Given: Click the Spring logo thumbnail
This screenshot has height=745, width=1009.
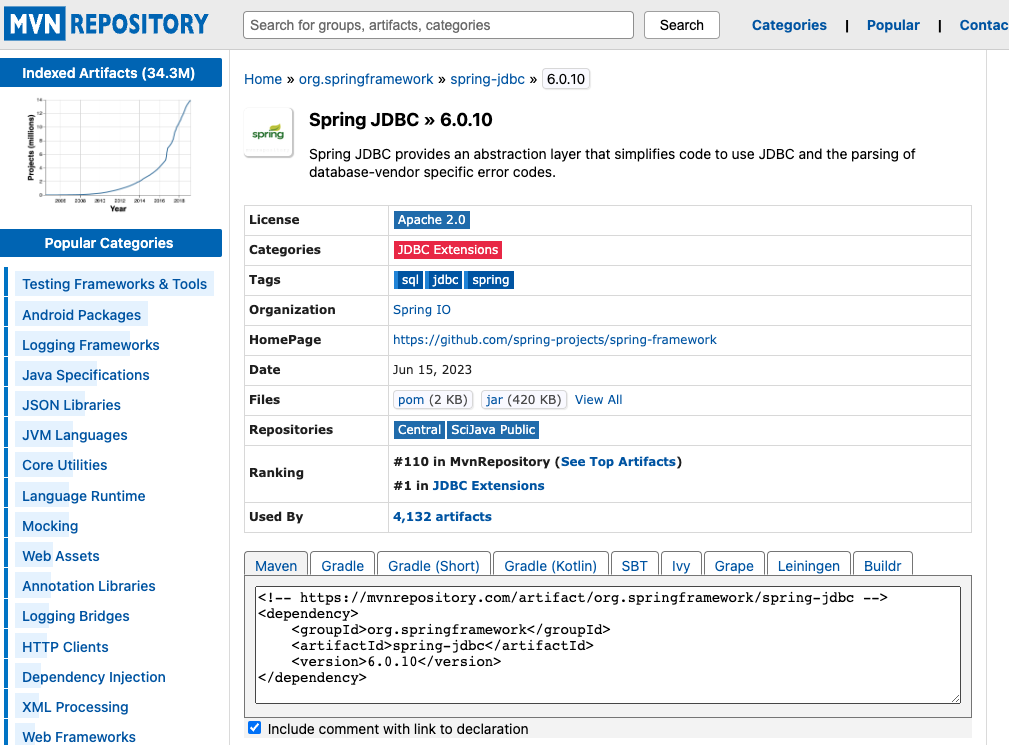Looking at the screenshot, I should point(268,133).
